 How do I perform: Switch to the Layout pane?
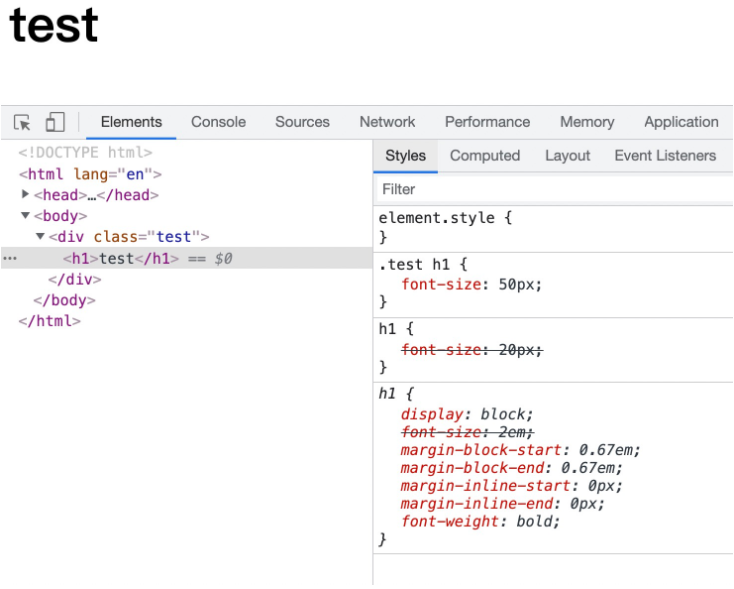click(x=567, y=156)
